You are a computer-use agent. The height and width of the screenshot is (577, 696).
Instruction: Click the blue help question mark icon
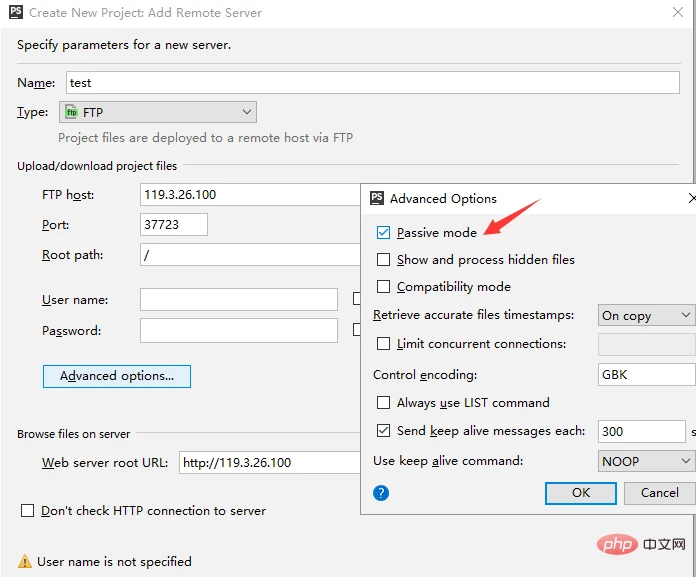pyautogui.click(x=381, y=493)
